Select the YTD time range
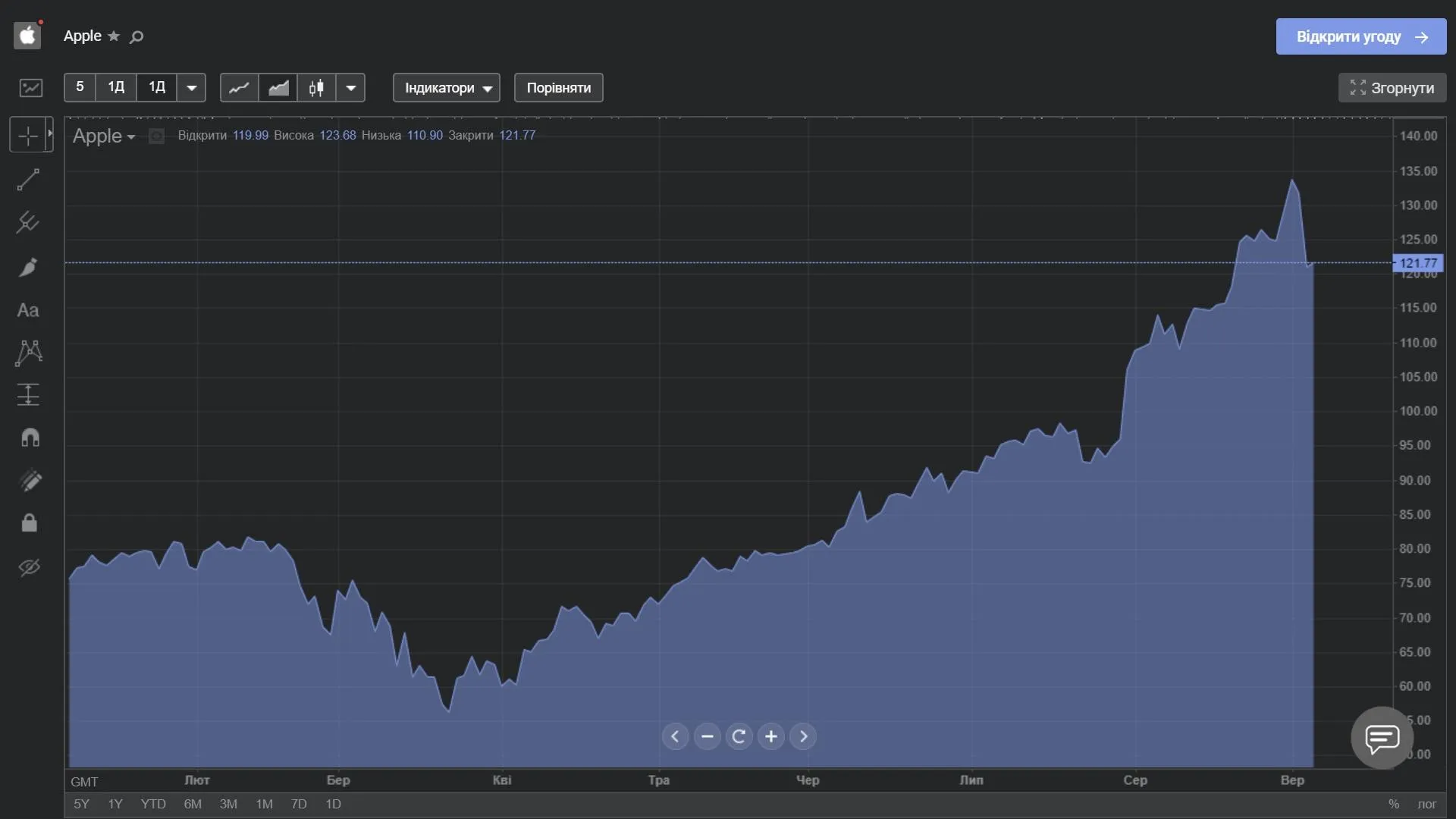The height and width of the screenshot is (819, 1456). [x=153, y=804]
